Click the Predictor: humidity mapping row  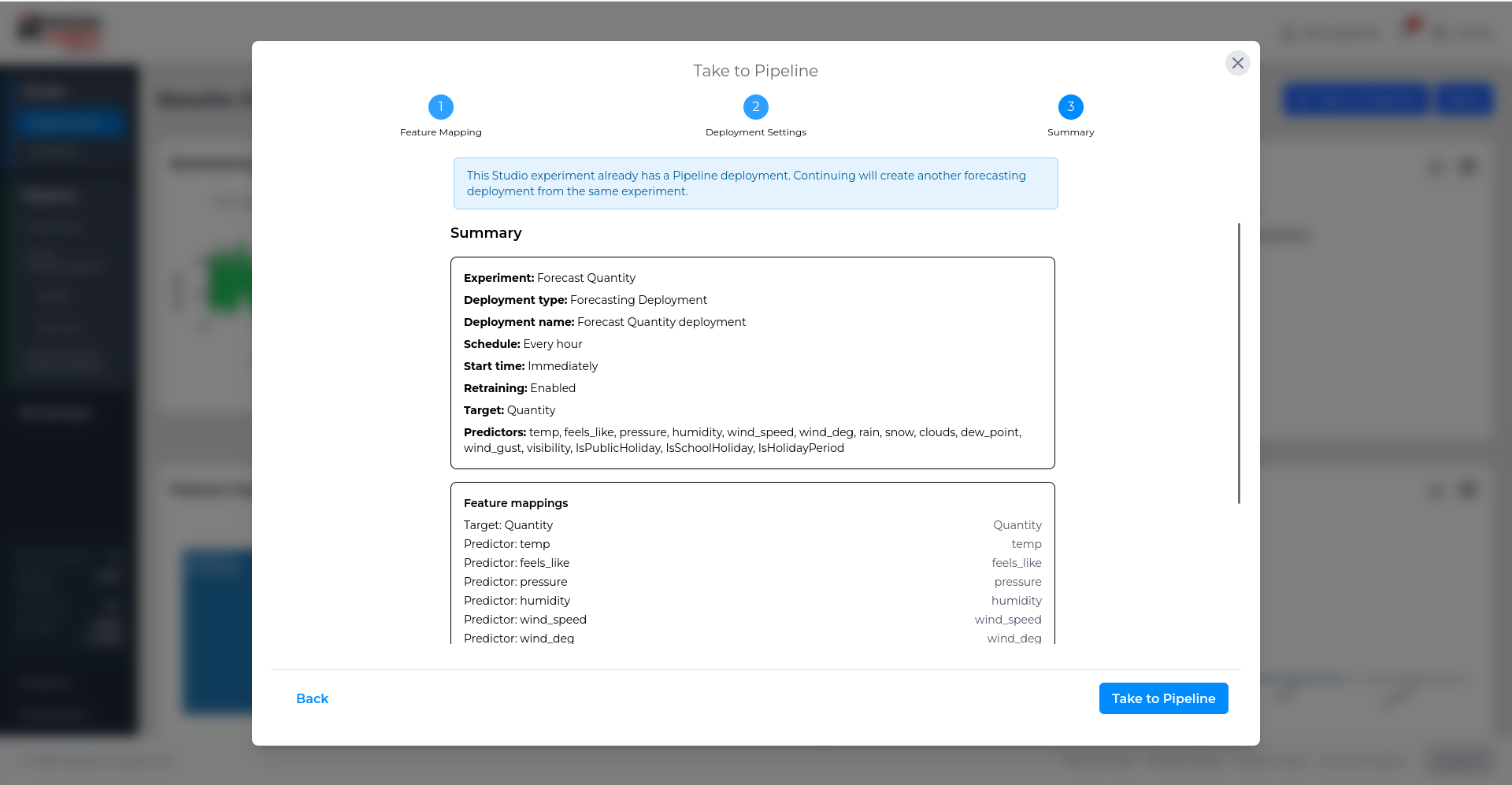point(753,601)
